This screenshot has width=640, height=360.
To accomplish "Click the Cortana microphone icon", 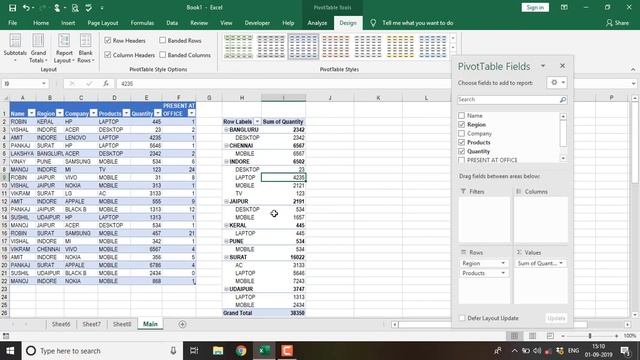I will coord(173,351).
